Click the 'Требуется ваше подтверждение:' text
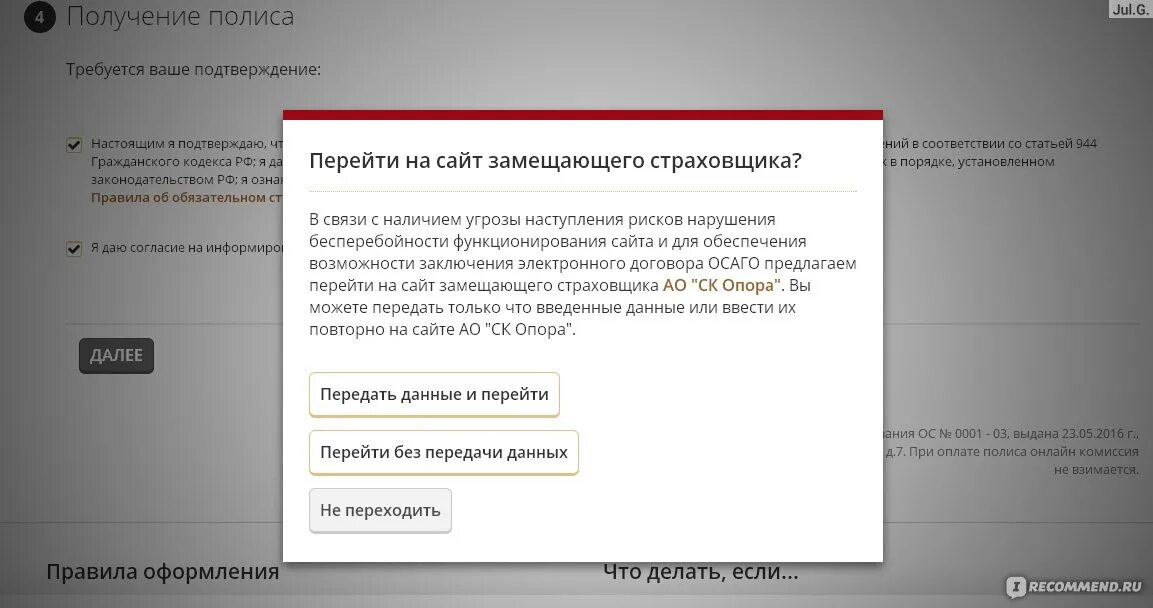 [193, 70]
